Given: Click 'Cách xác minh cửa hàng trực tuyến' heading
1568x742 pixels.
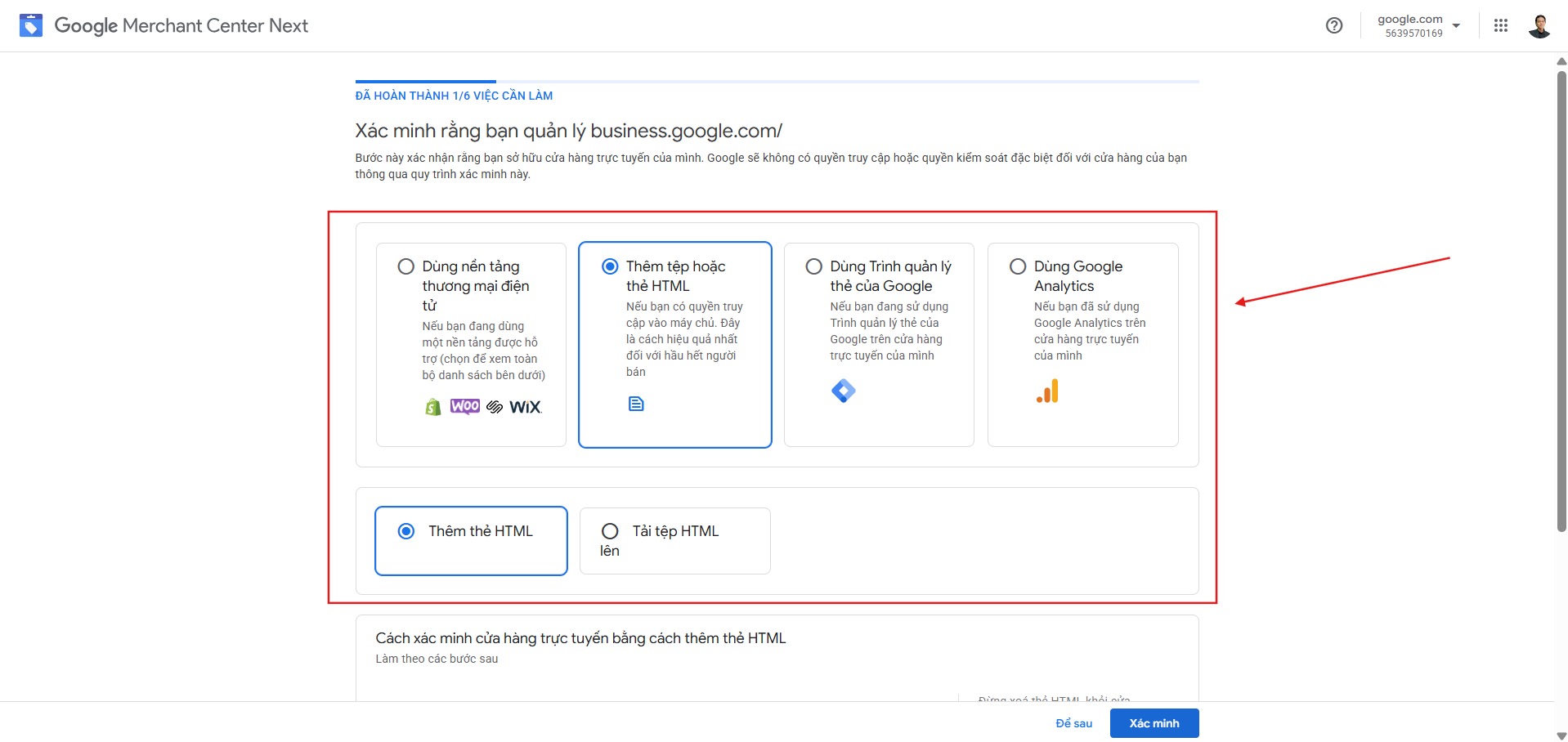Looking at the screenshot, I should [580, 638].
